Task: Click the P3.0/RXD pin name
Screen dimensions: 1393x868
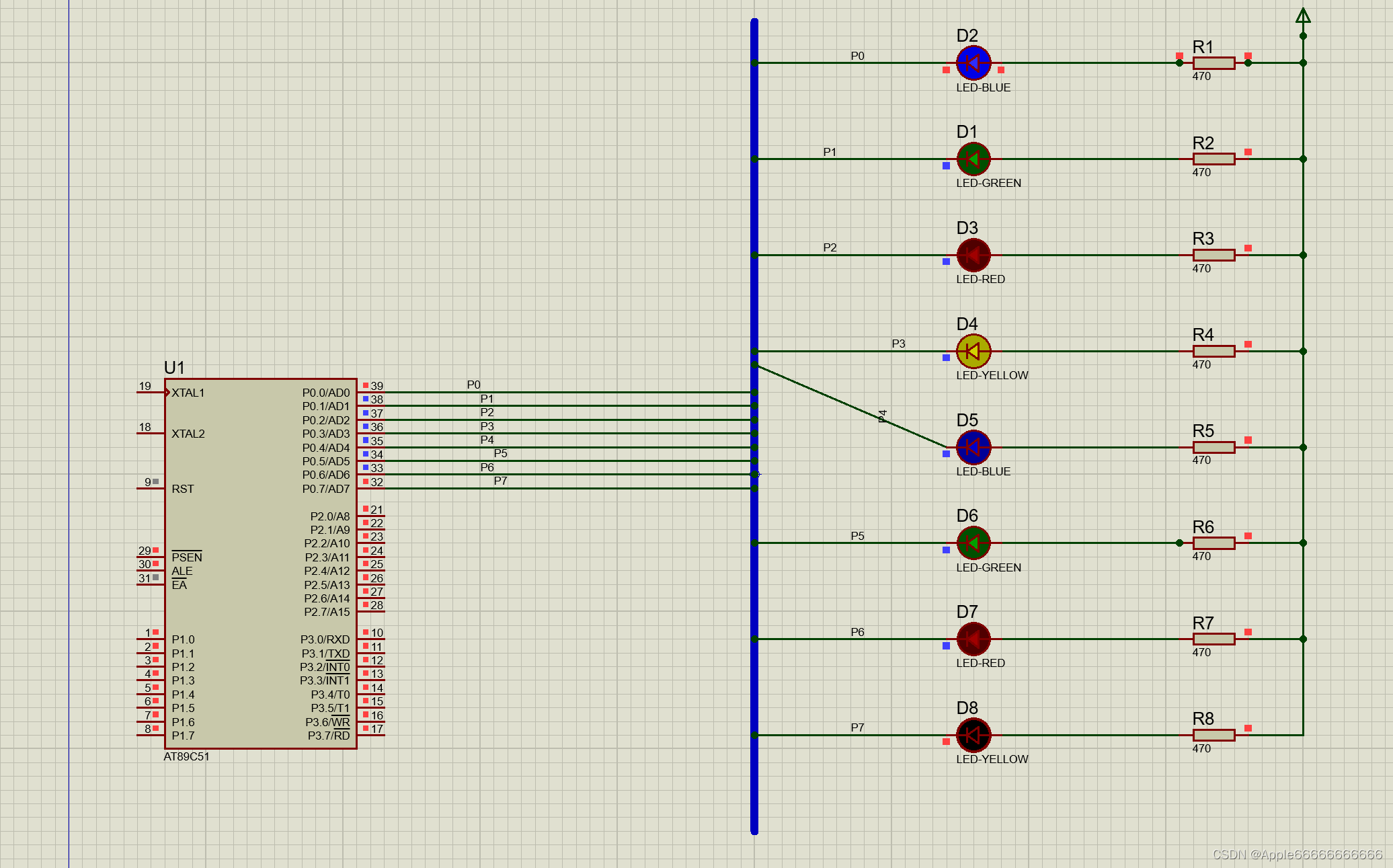Action: [x=325, y=639]
